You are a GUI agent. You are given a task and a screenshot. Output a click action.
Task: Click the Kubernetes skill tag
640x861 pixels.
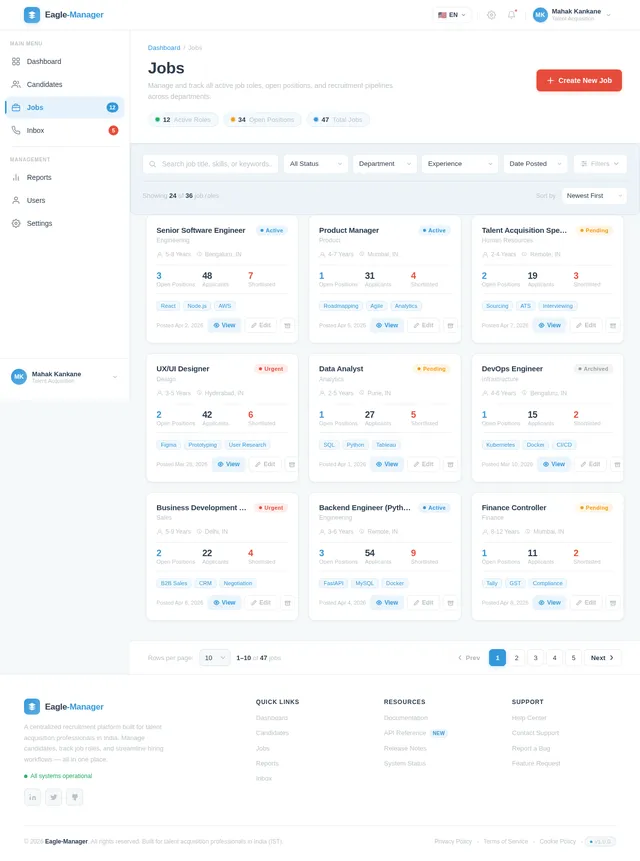501,445
